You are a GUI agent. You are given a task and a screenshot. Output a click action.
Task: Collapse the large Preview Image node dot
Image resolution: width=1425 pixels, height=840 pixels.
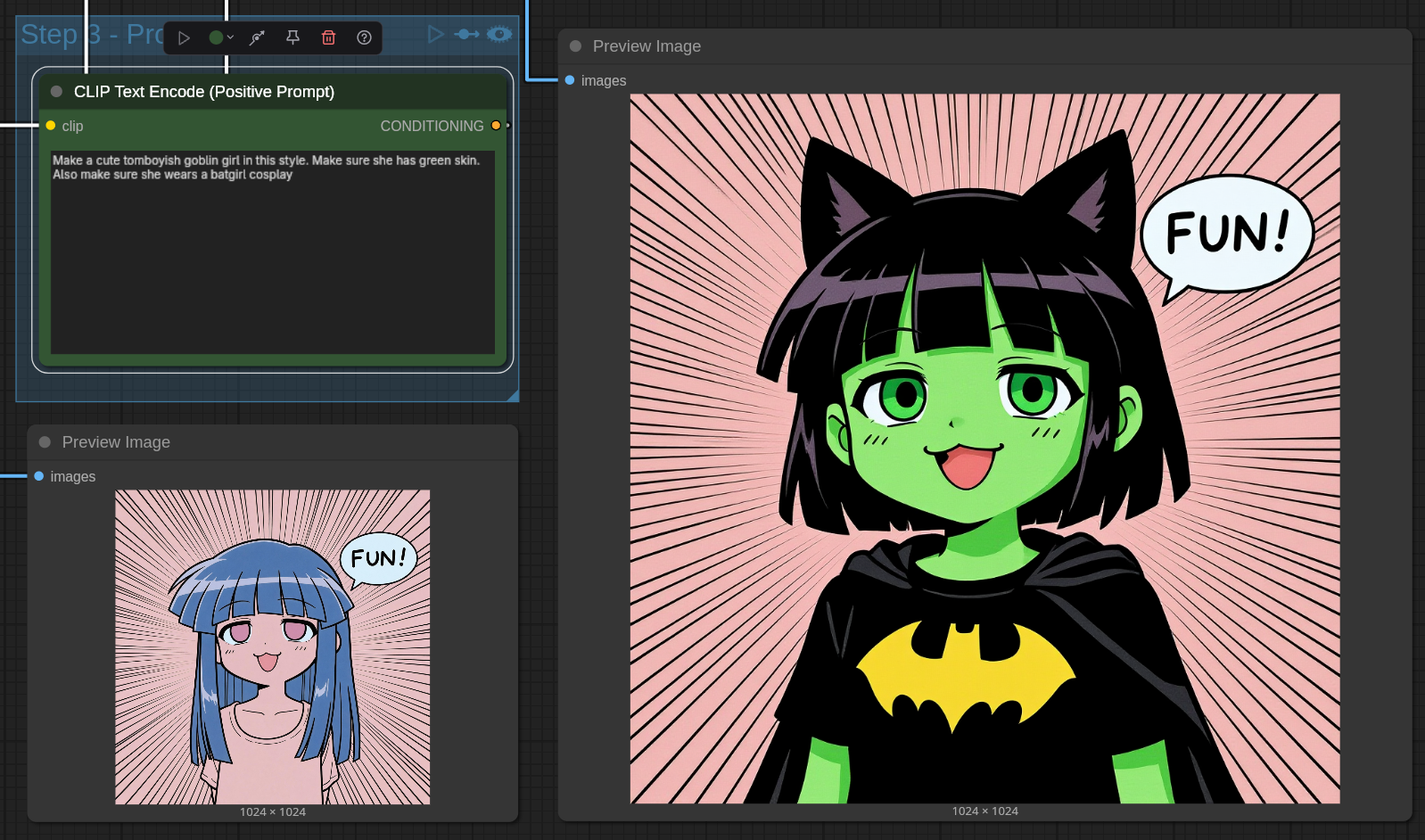pos(575,46)
